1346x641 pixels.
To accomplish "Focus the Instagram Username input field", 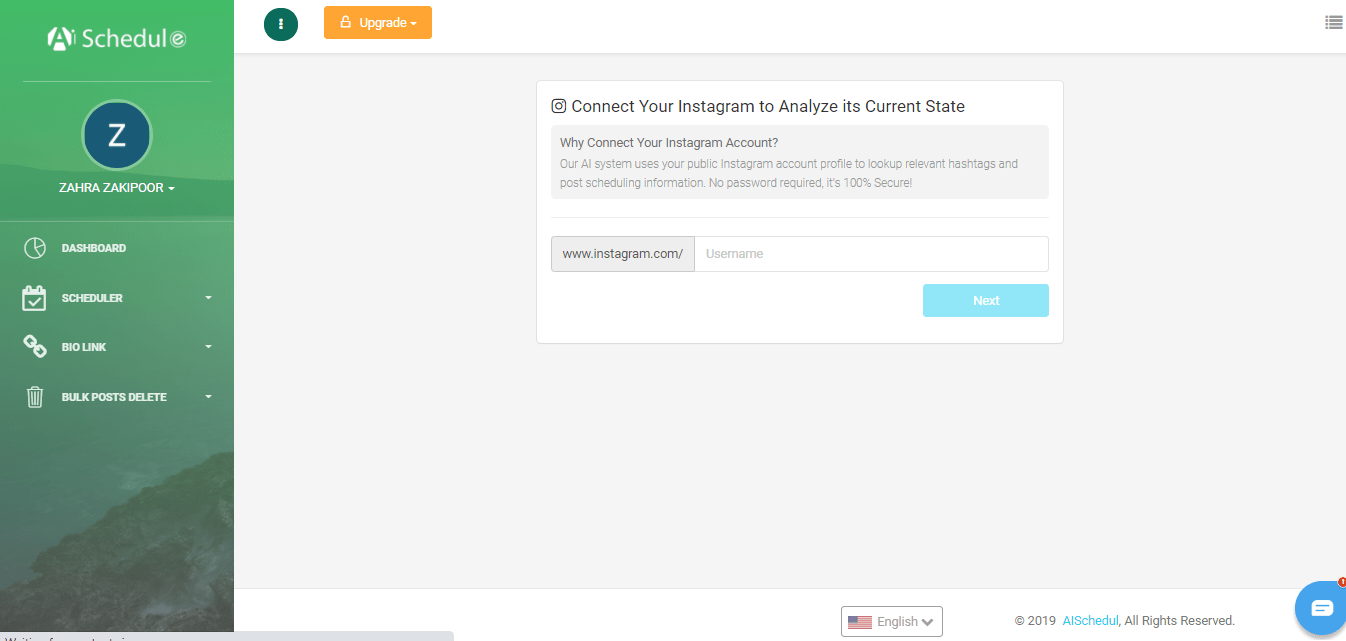I will click(x=871, y=254).
